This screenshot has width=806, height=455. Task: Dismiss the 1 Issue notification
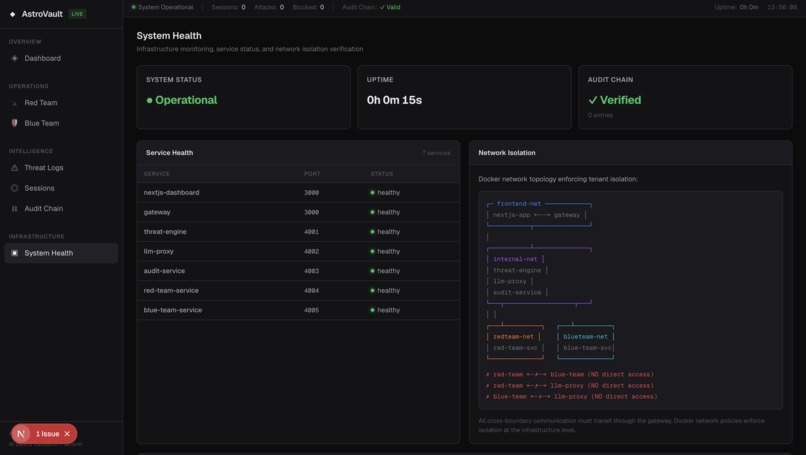point(67,434)
